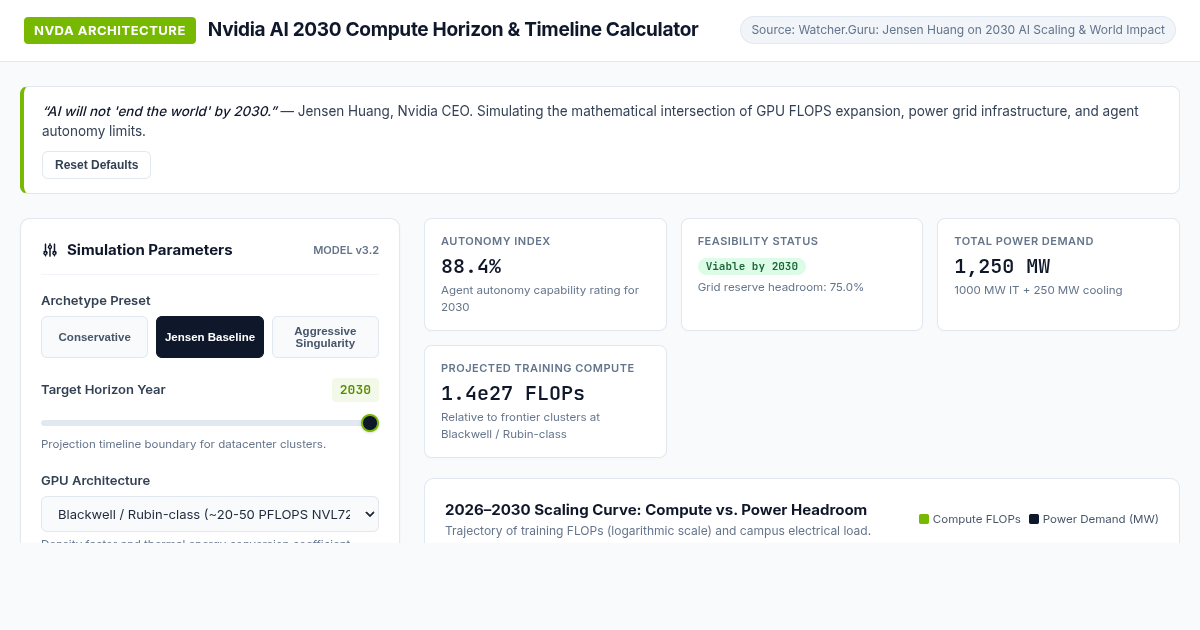The width and height of the screenshot is (1200, 630).
Task: Open the GPU Architecture dropdown
Action: (210, 514)
